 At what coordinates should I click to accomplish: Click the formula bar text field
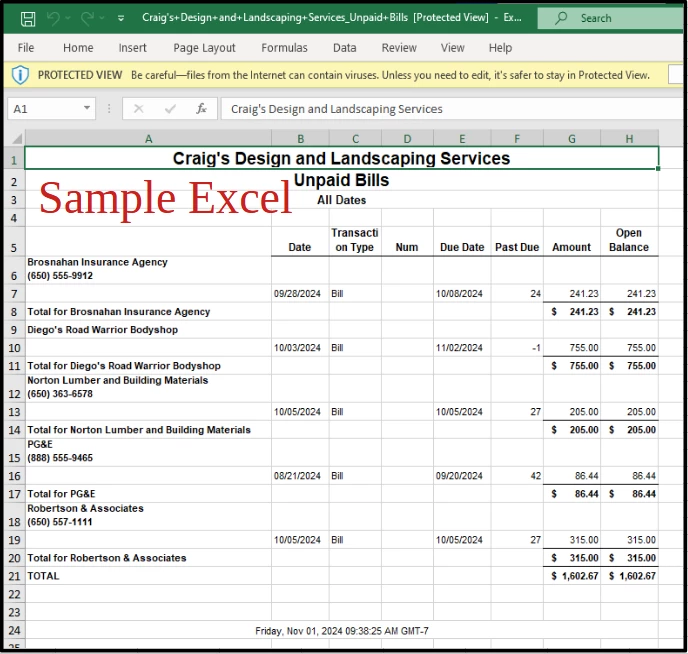pos(453,109)
